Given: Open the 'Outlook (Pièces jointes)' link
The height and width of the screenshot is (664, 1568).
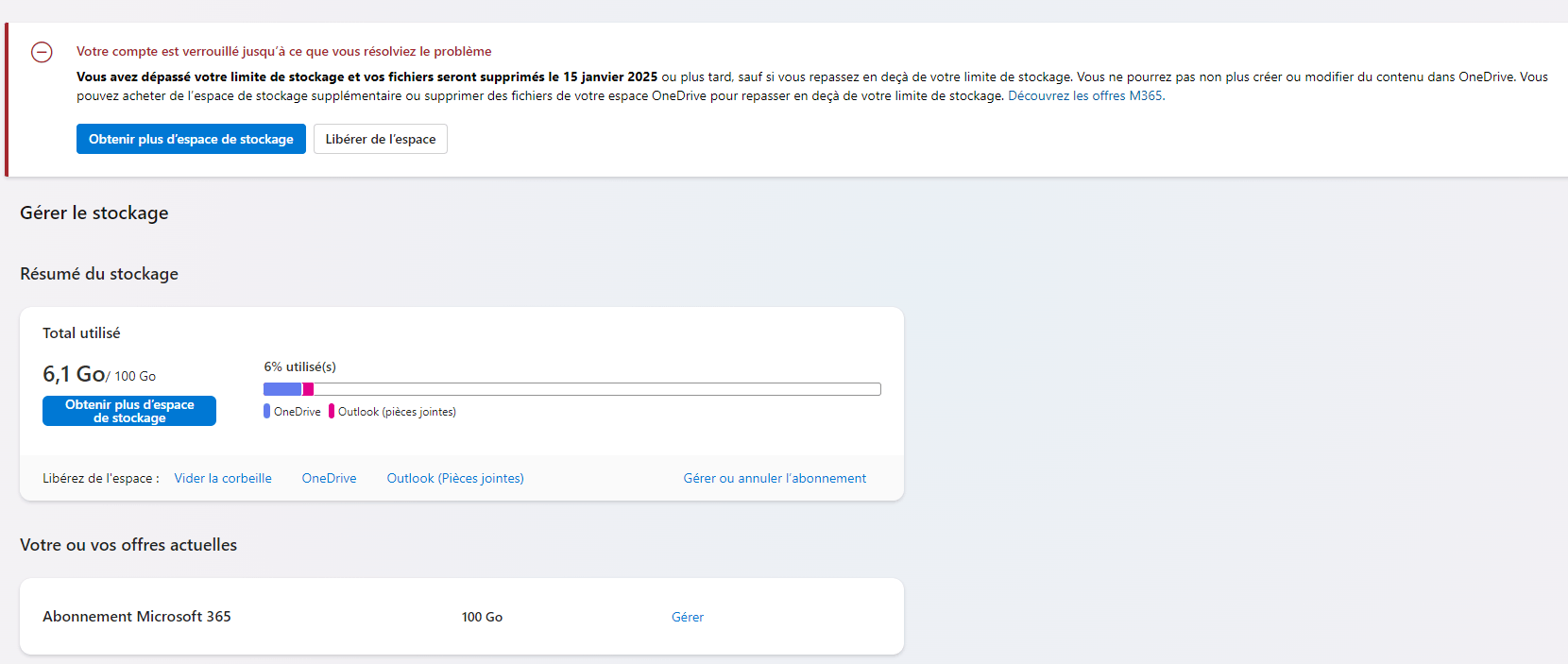Looking at the screenshot, I should (455, 478).
